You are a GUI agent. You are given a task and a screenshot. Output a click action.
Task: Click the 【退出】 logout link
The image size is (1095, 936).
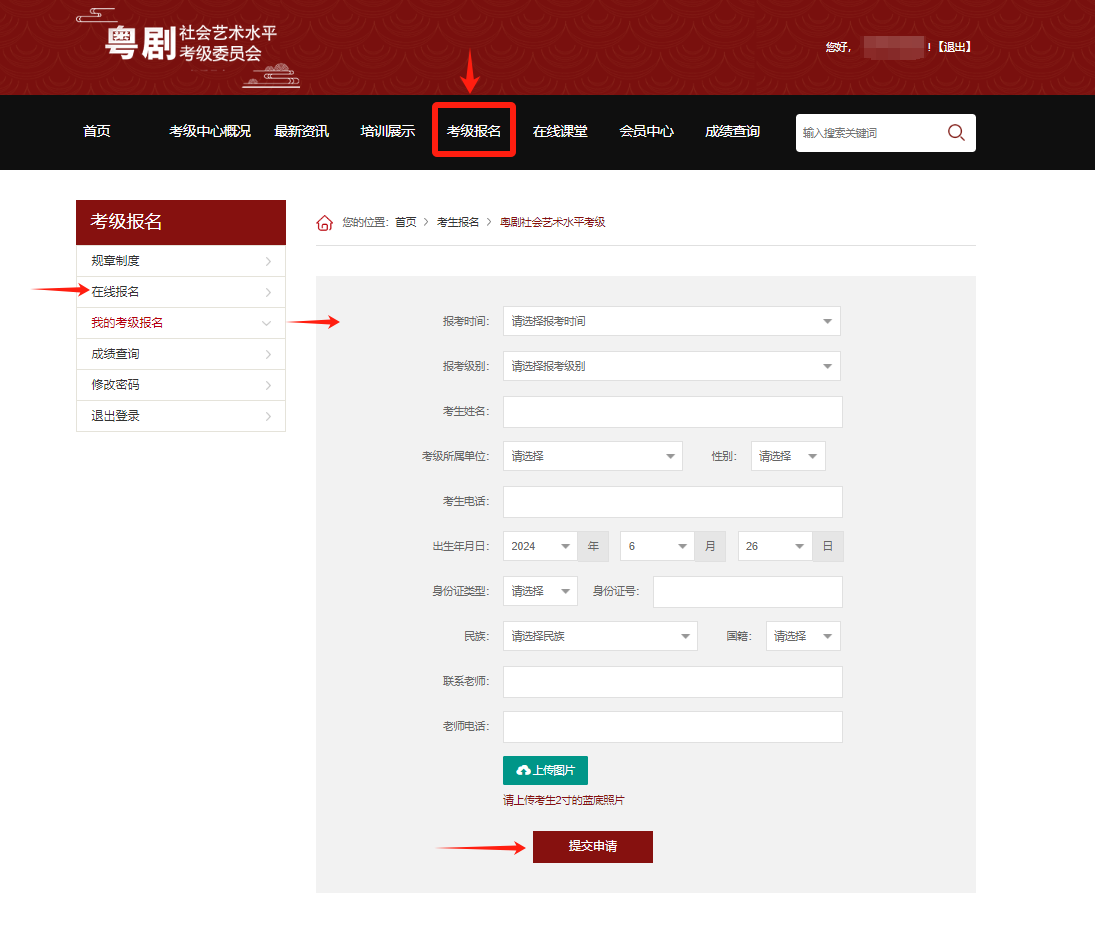pyautogui.click(x=954, y=47)
